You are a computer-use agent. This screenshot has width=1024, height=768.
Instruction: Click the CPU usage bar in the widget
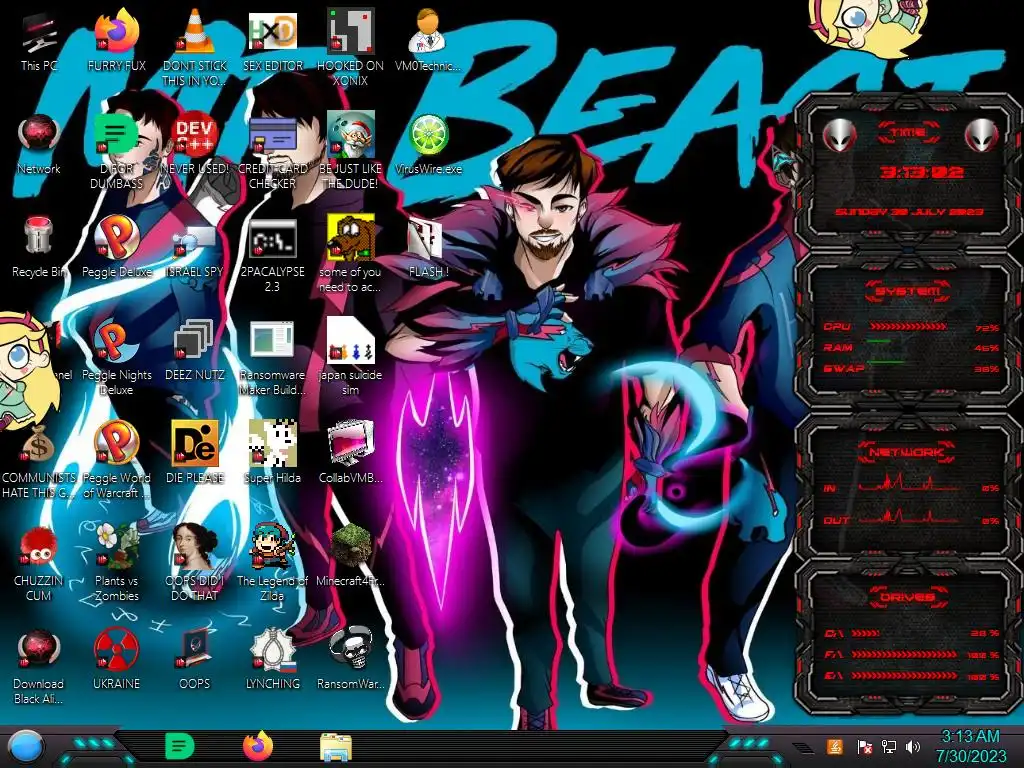(x=908, y=326)
